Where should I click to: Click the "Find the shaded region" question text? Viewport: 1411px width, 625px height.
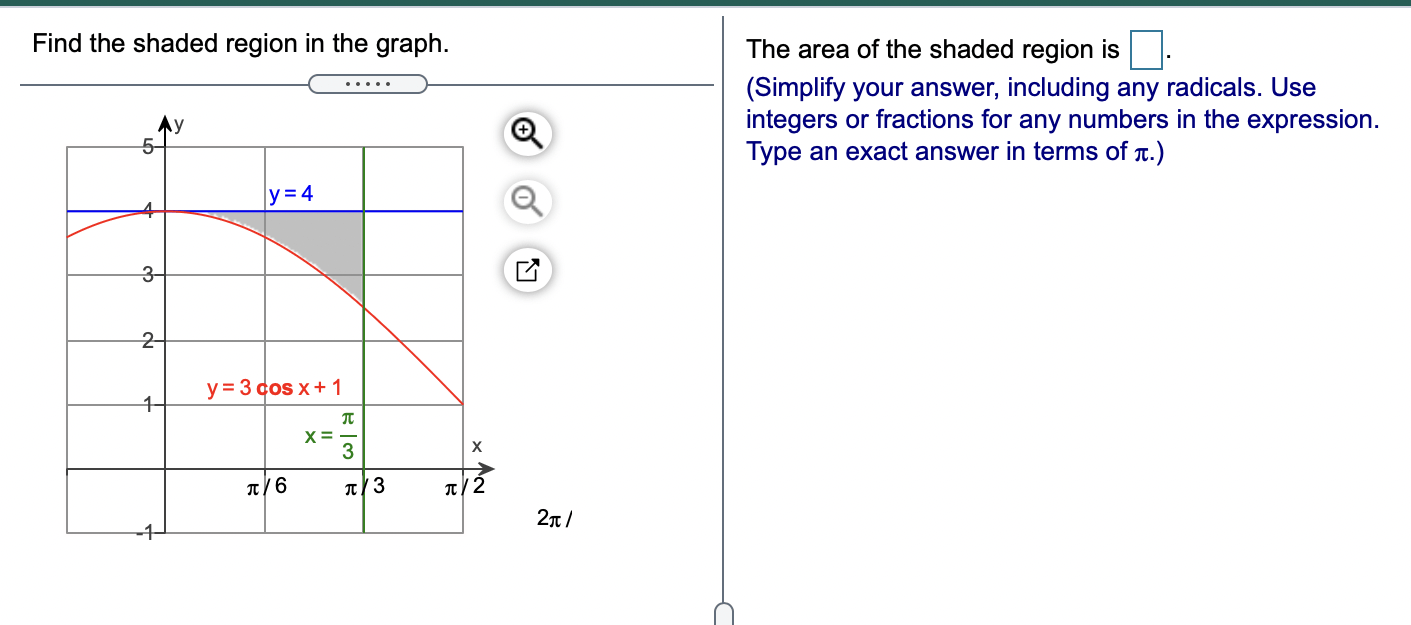(x=241, y=44)
